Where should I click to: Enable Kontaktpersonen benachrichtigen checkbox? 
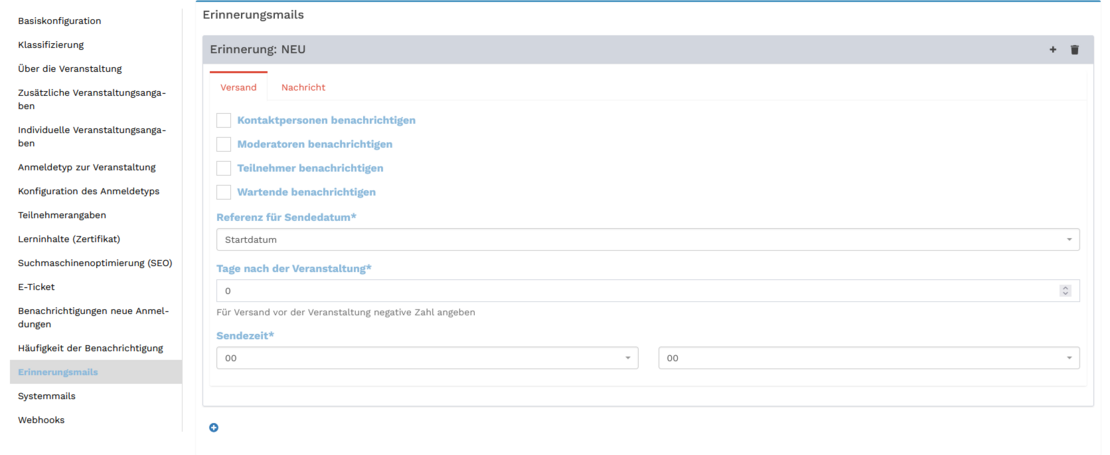point(224,120)
